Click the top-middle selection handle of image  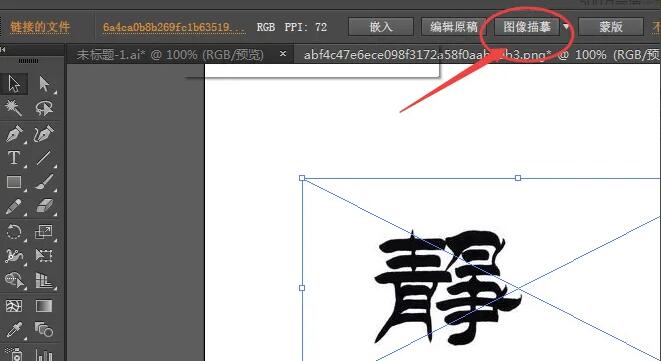(518, 178)
